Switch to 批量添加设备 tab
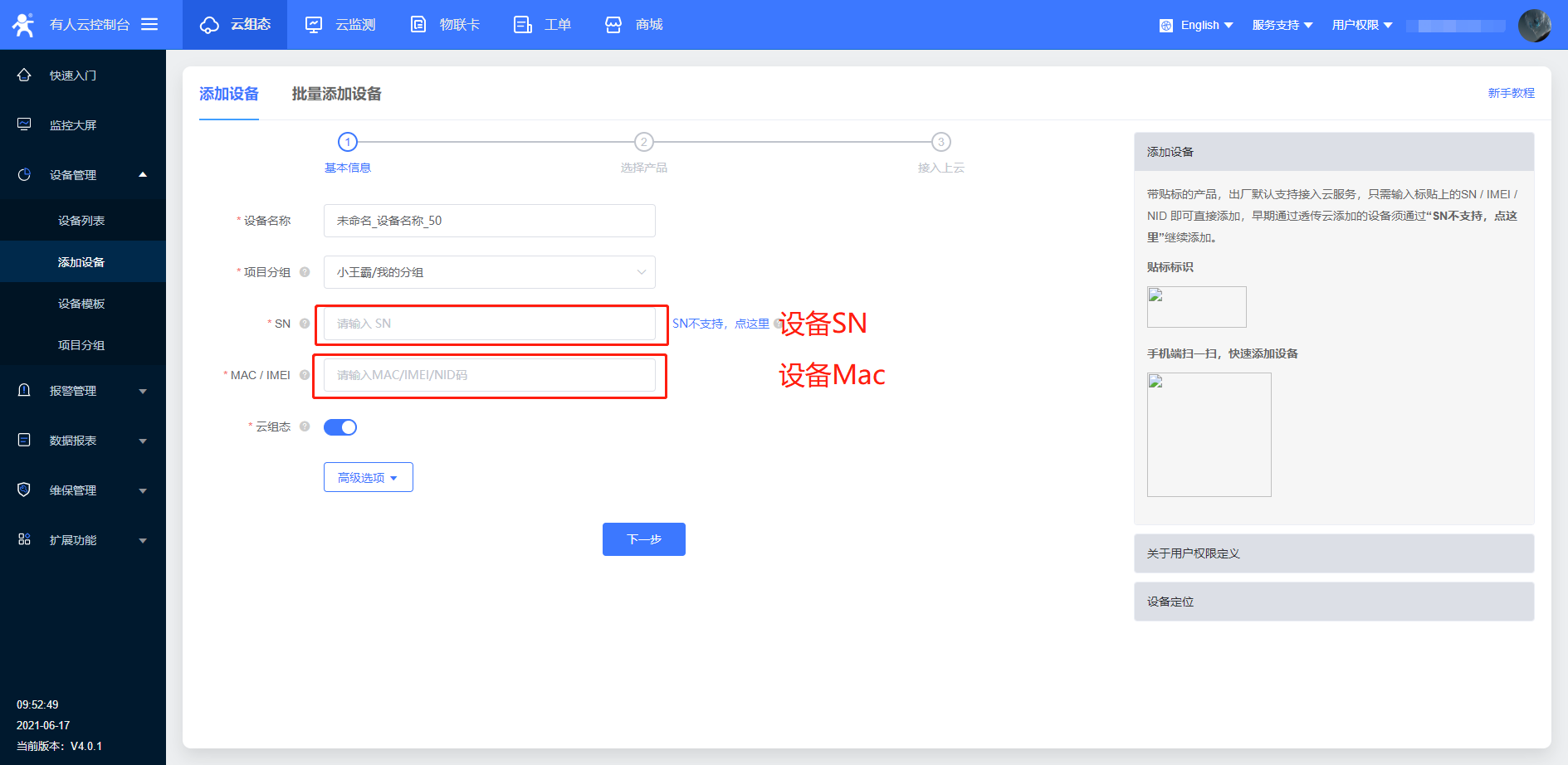The width and height of the screenshot is (1568, 765). 336,94
